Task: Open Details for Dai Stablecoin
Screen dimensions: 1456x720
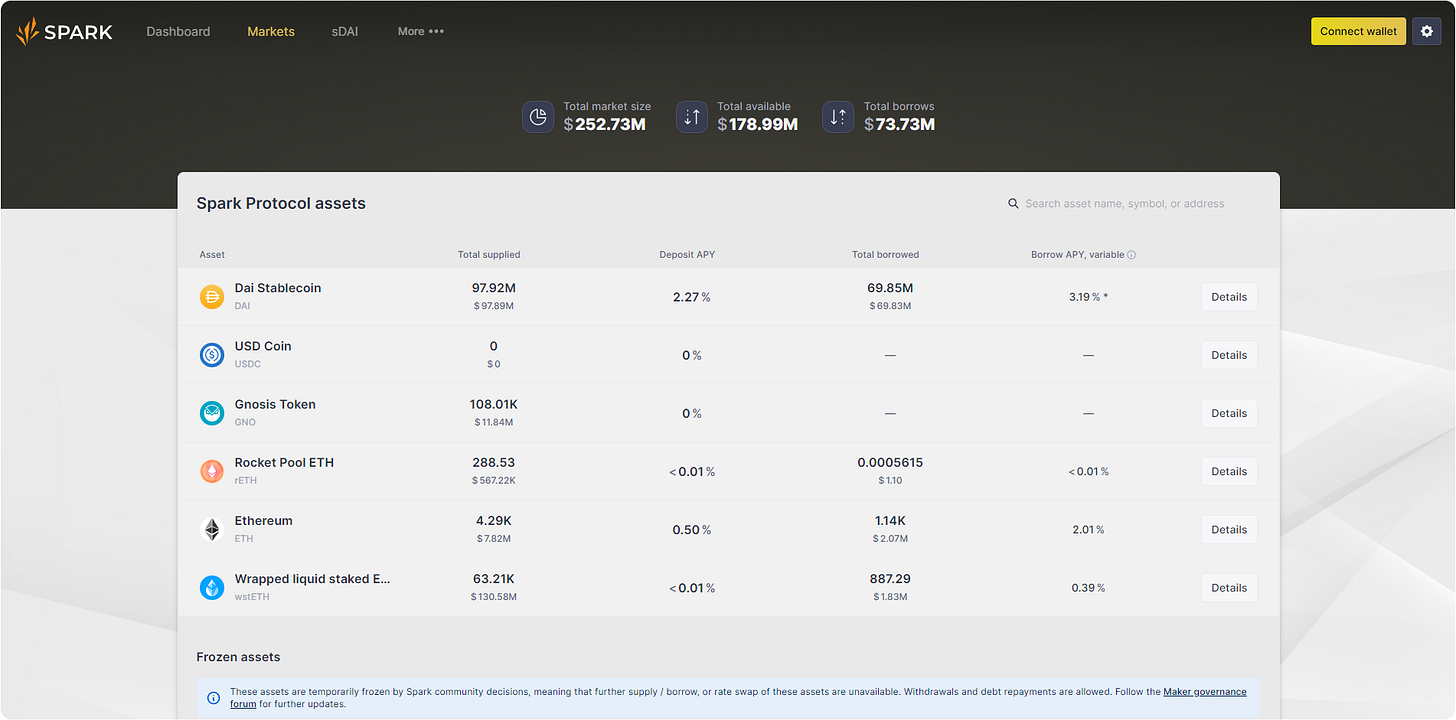Action: click(x=1229, y=297)
